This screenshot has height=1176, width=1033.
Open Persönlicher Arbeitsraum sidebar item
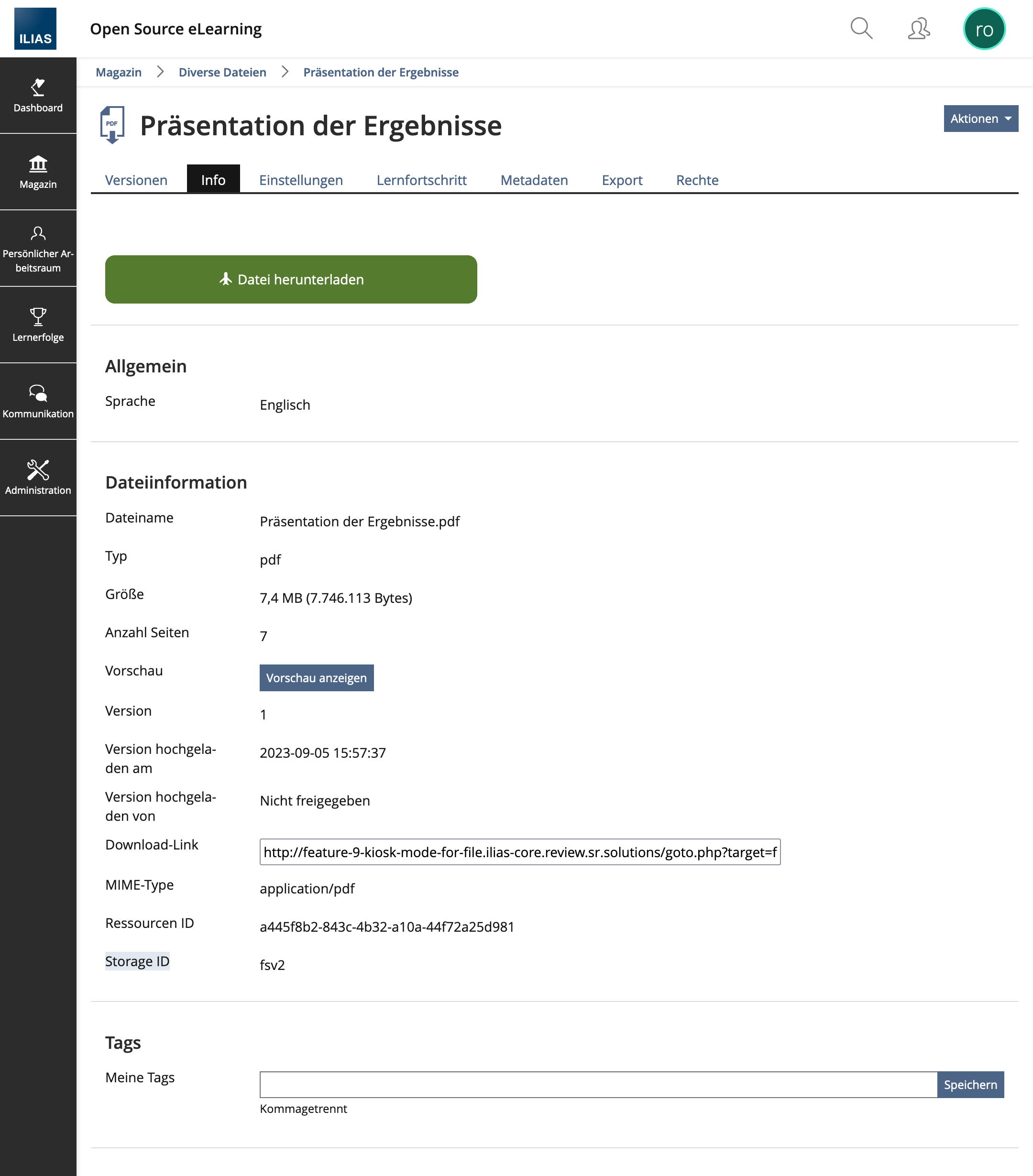tap(38, 249)
